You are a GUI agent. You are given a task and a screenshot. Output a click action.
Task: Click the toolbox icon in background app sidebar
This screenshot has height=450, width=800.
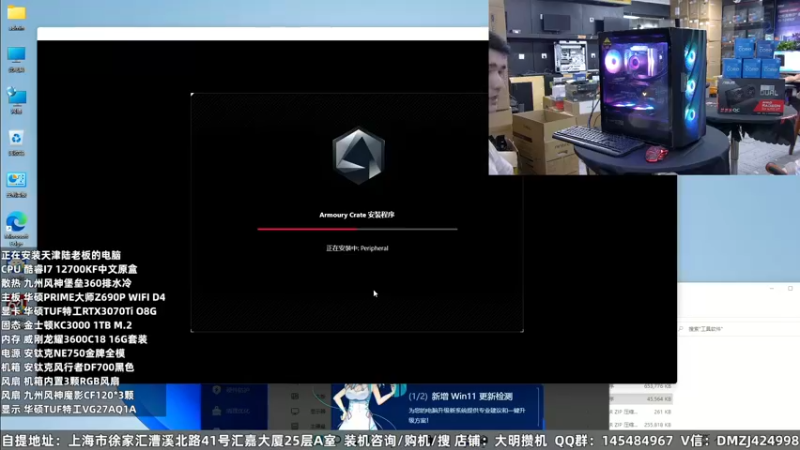(216, 411)
